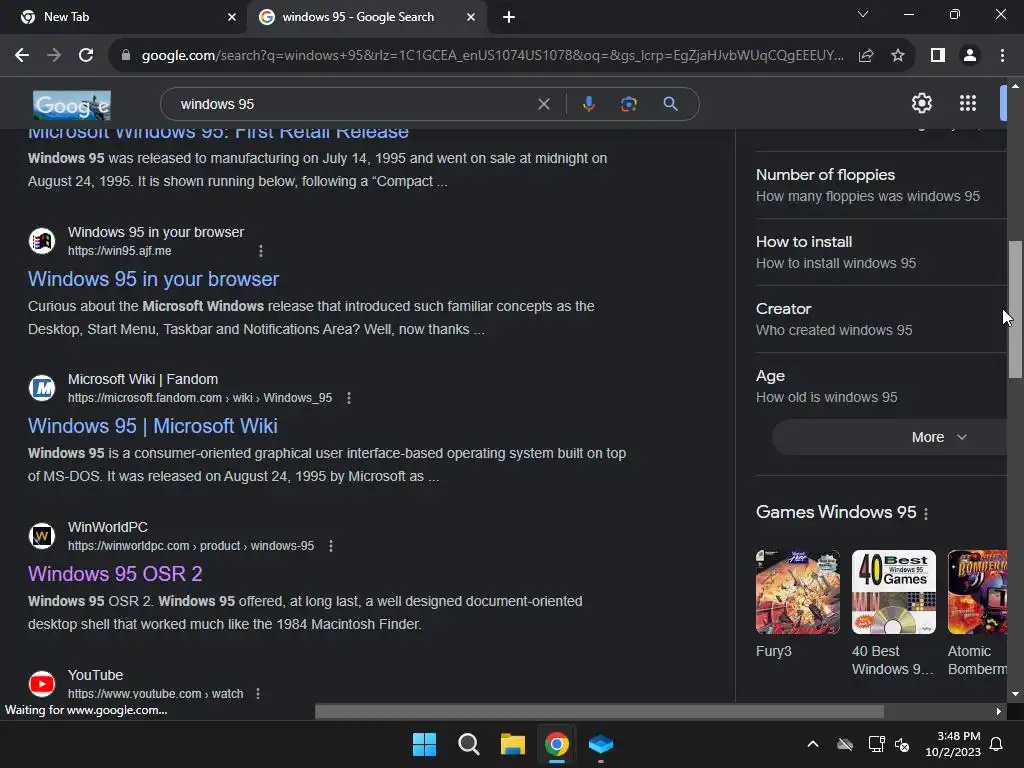
Task: Click the cloud sync tray icon
Action: click(844, 744)
